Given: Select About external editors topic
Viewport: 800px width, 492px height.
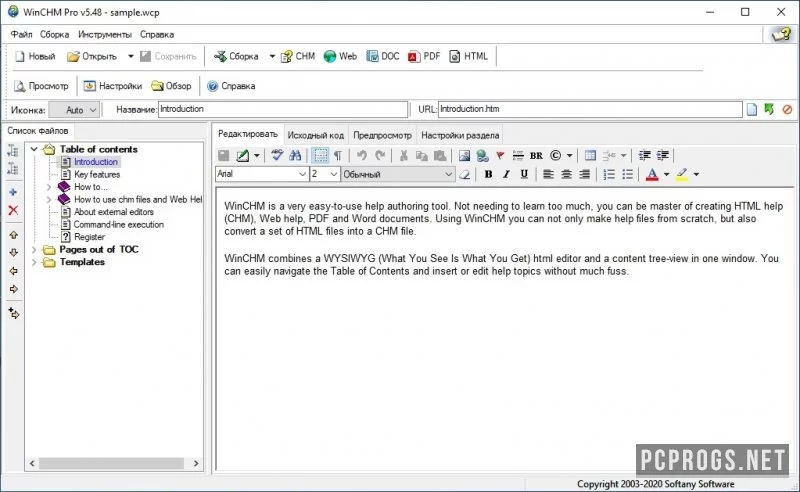Looking at the screenshot, I should [113, 212].
